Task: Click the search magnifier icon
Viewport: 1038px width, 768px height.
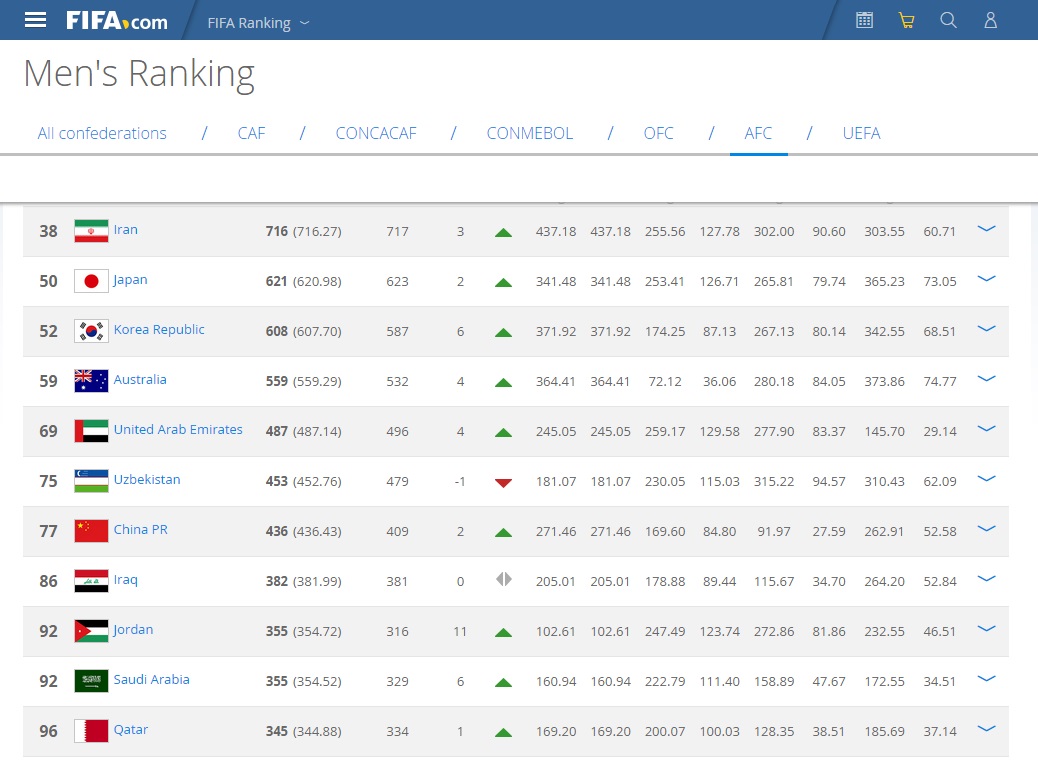Action: [948, 20]
